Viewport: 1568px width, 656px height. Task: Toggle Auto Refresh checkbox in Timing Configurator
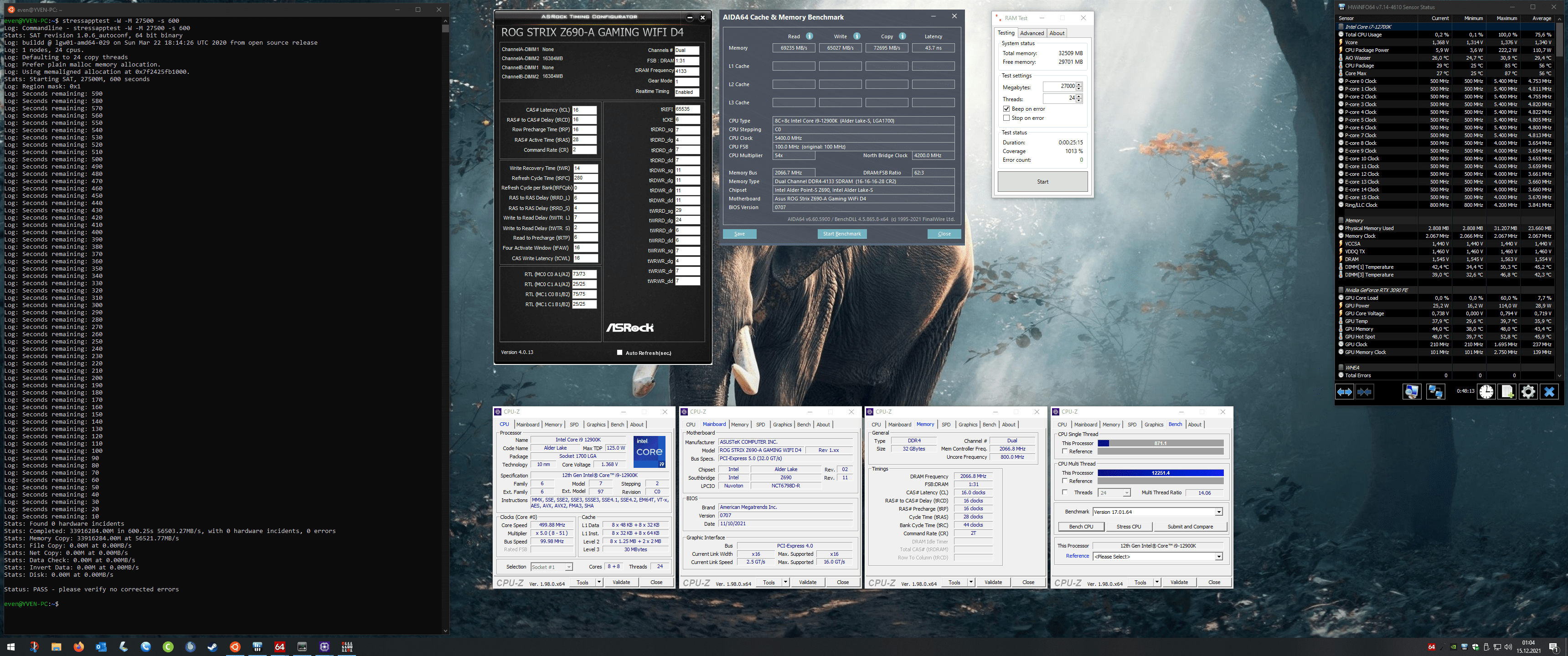619,352
